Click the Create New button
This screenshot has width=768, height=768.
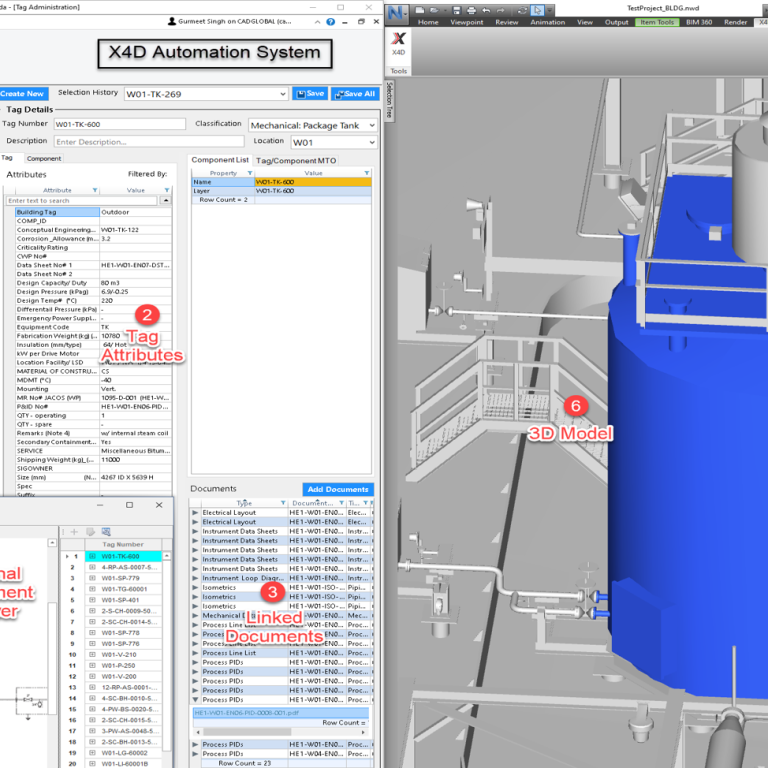[x=22, y=94]
